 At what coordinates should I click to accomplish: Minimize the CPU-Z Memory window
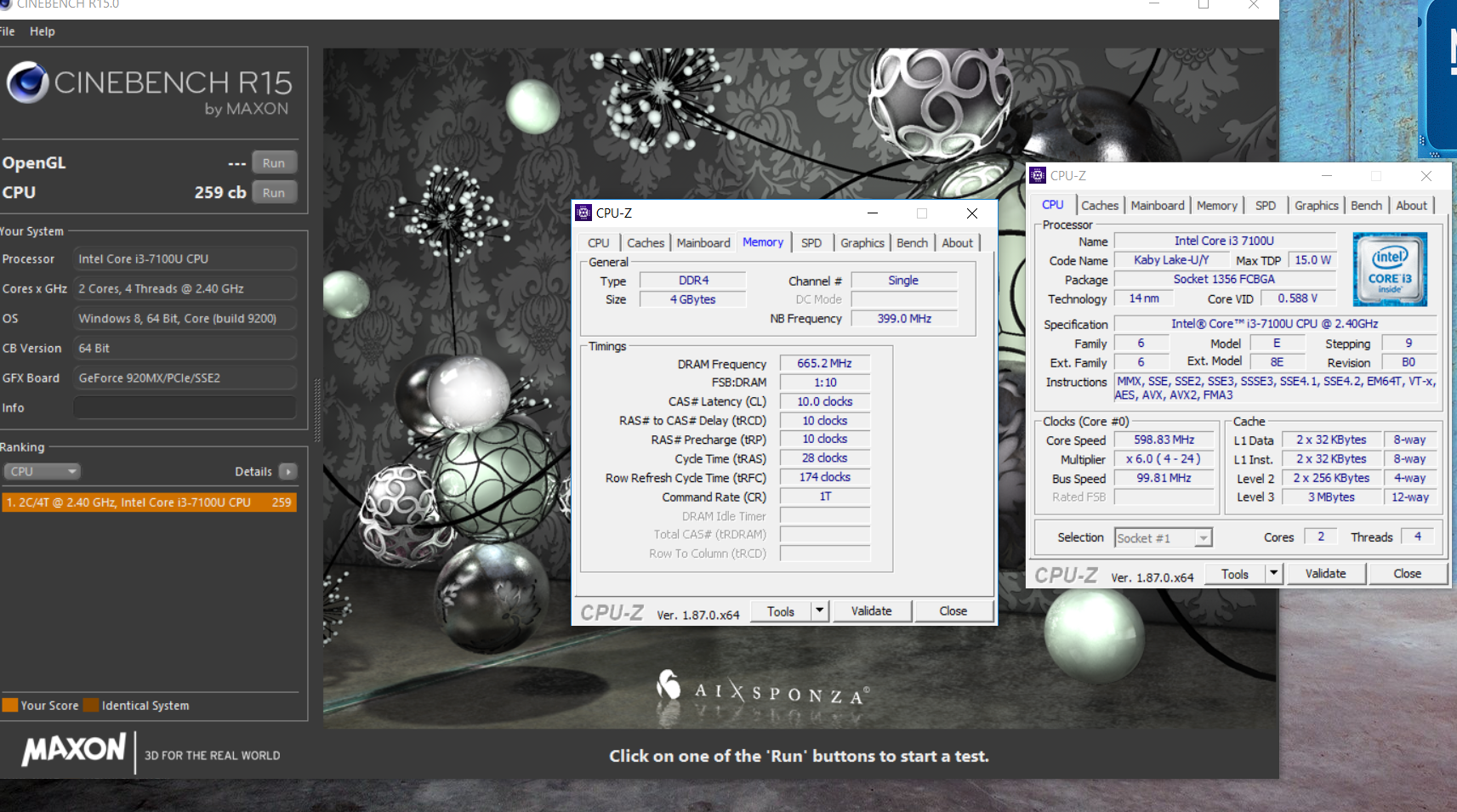(872, 213)
